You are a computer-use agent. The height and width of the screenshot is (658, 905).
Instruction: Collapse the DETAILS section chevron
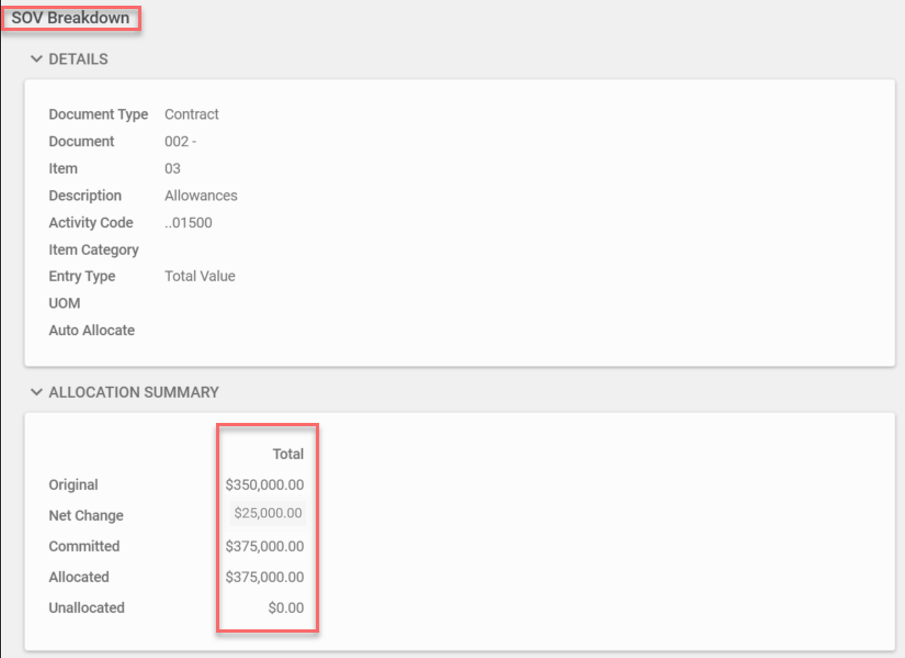coord(36,60)
